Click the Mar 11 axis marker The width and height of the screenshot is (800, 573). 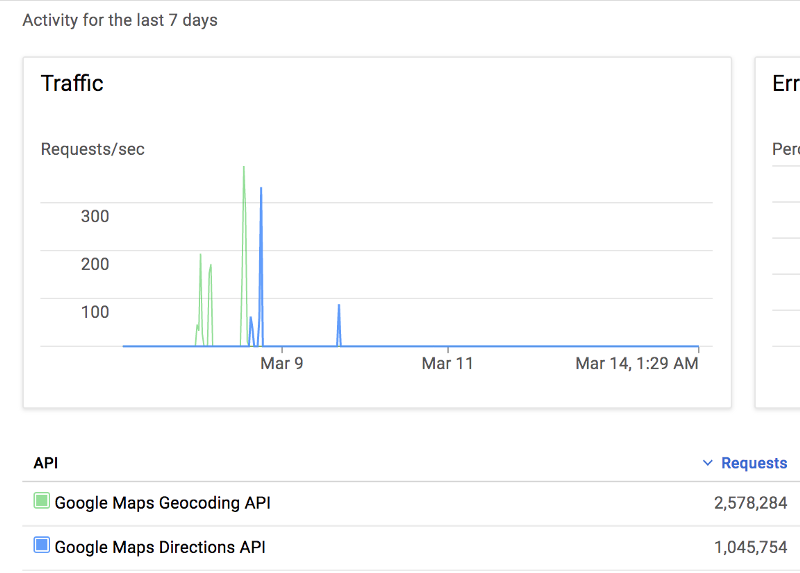(x=447, y=363)
